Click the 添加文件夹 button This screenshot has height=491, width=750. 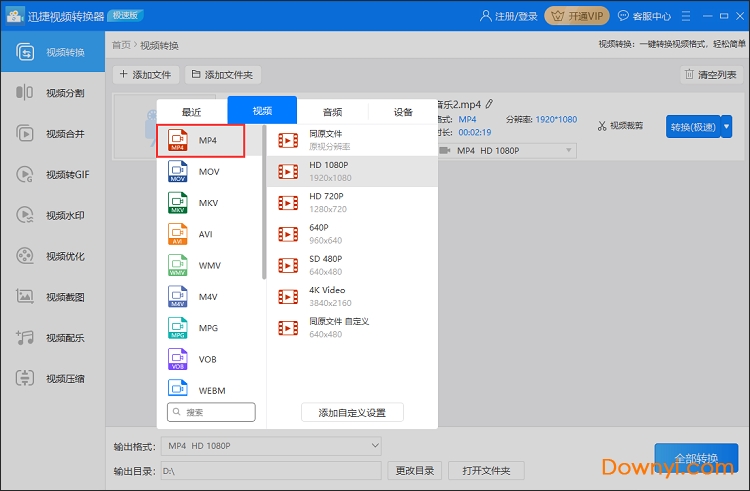tap(223, 75)
